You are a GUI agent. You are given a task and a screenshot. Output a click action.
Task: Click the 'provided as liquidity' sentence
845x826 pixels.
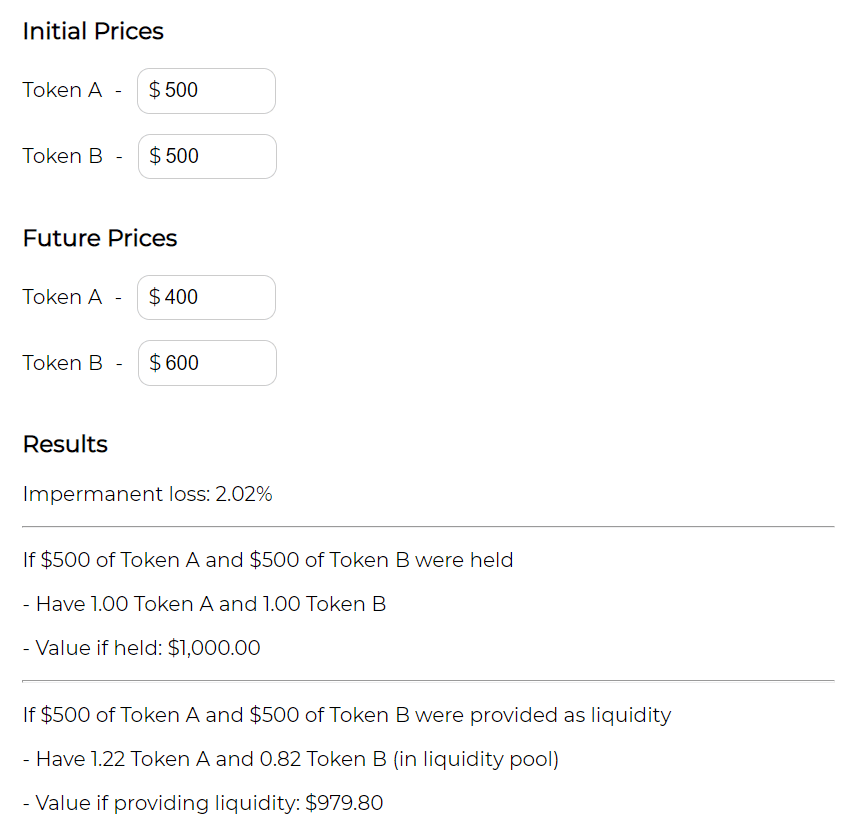tap(347, 715)
